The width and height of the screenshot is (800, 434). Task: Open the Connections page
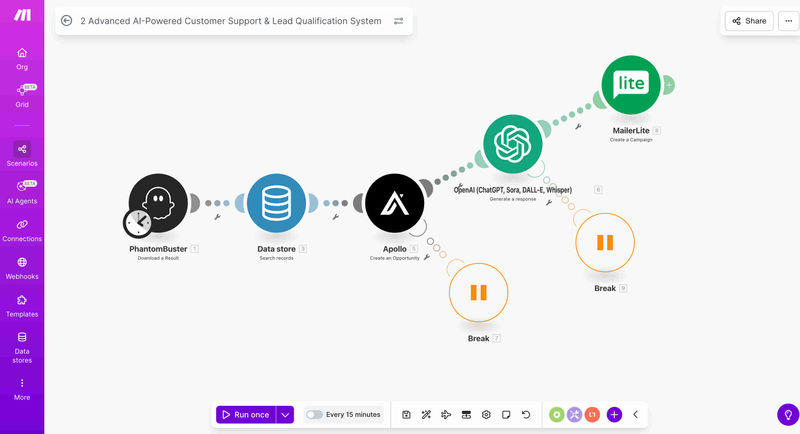22,231
